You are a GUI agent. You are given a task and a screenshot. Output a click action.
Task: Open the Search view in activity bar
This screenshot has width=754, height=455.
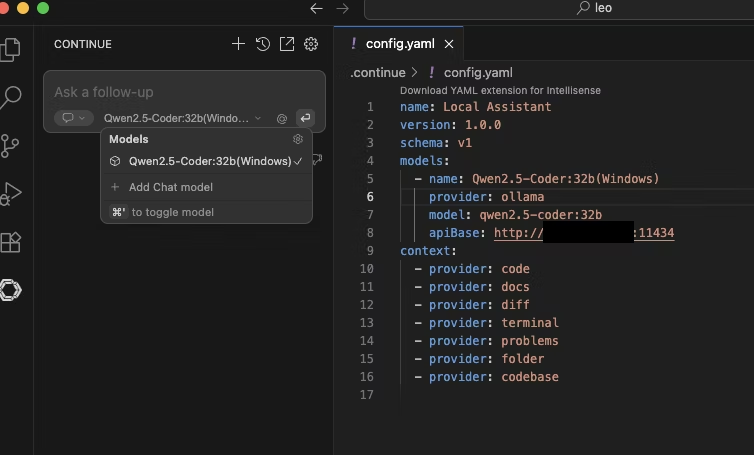click(11, 97)
